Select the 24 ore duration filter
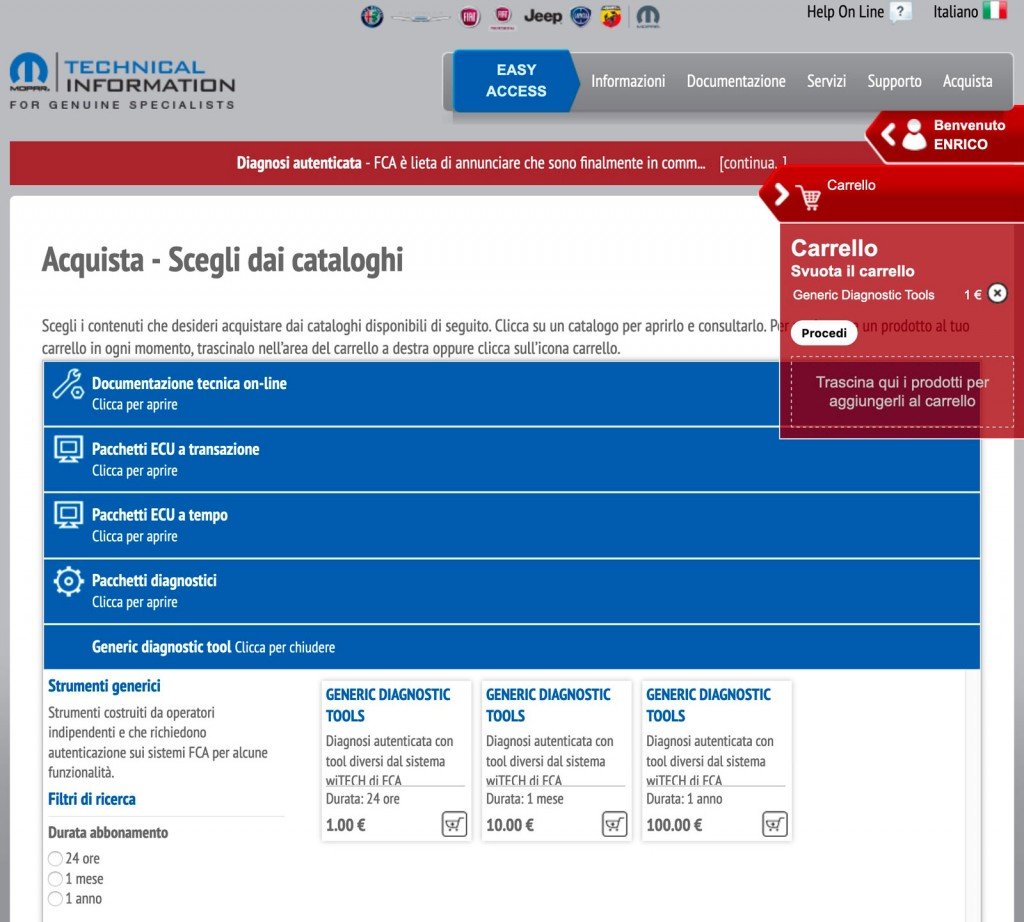The width and height of the screenshot is (1024, 922). coord(55,859)
